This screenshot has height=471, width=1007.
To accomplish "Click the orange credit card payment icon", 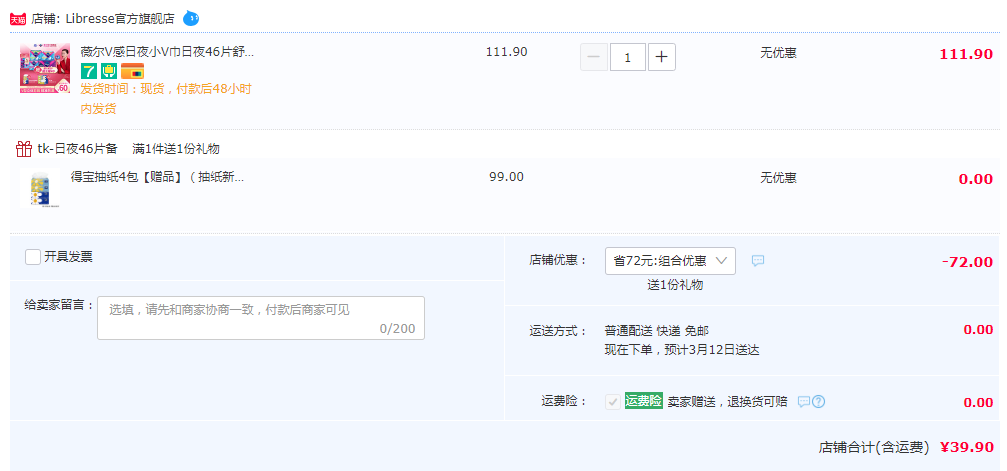I will click(132, 71).
